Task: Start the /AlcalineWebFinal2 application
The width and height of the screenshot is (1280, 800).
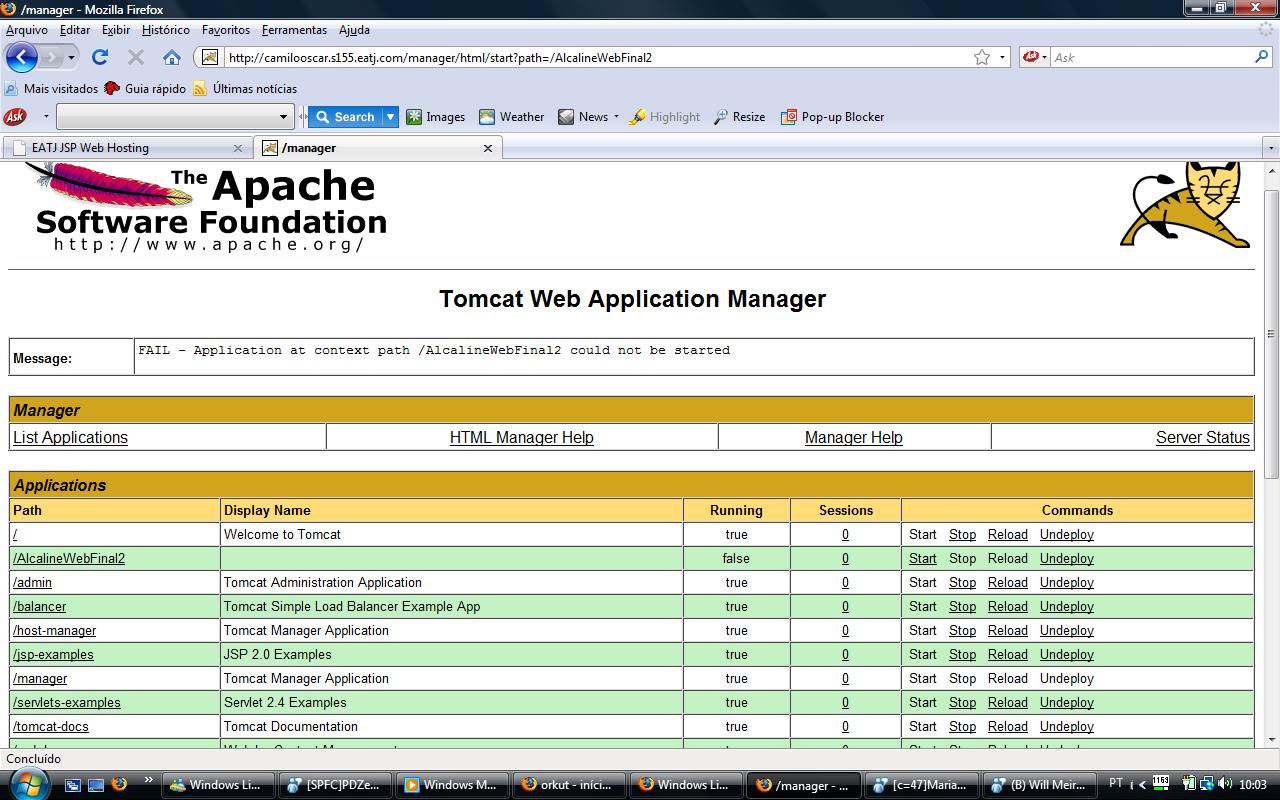Action: pos(923,558)
